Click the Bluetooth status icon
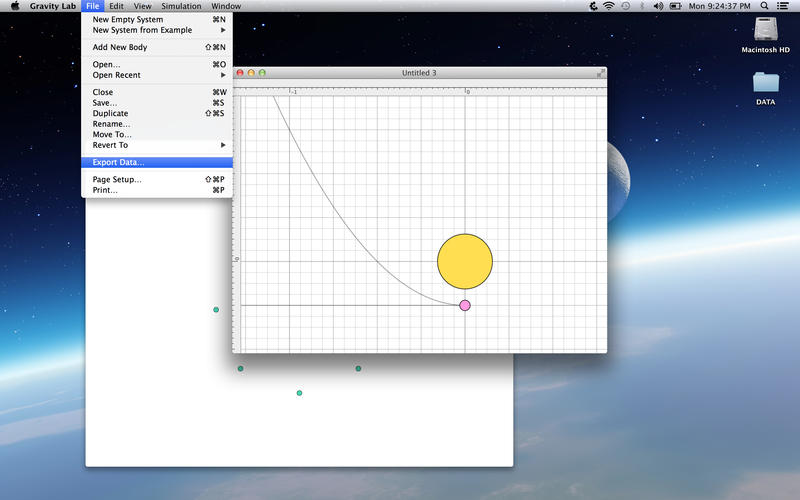The width and height of the screenshot is (800, 500). point(642,6)
